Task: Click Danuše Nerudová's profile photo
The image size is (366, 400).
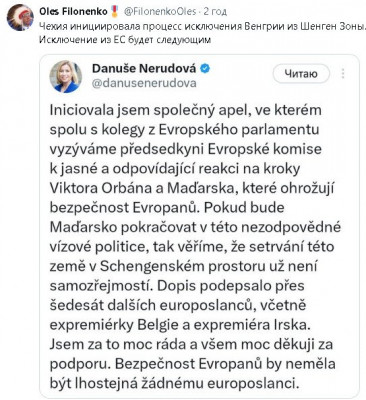Action: pos(66,76)
